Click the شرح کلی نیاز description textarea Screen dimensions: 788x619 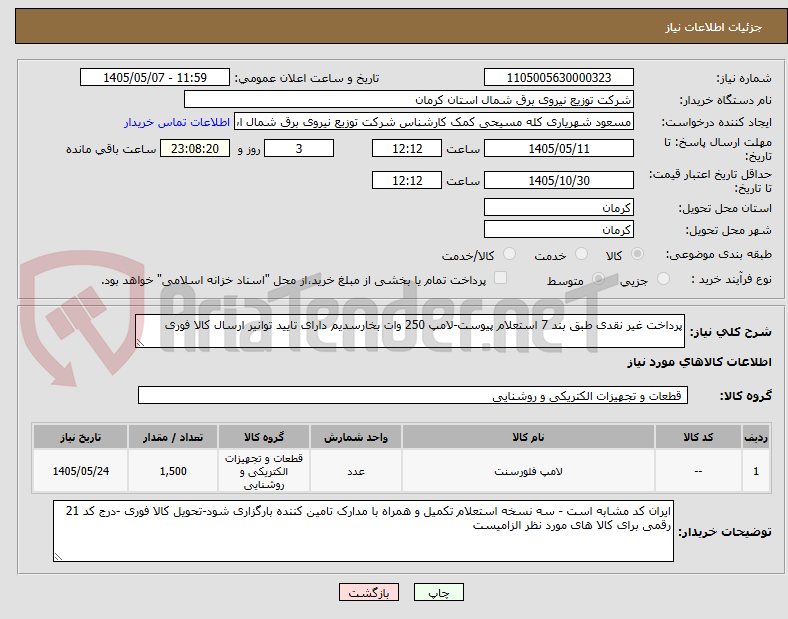pyautogui.click(x=410, y=331)
